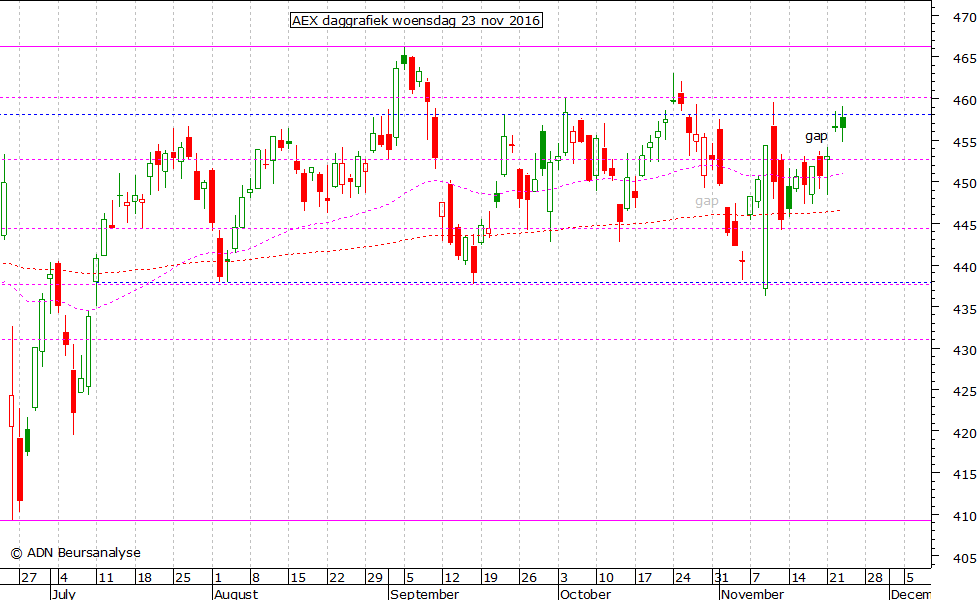The image size is (979, 600).
Task: Click the date label '21' in November
Action: click(837, 578)
